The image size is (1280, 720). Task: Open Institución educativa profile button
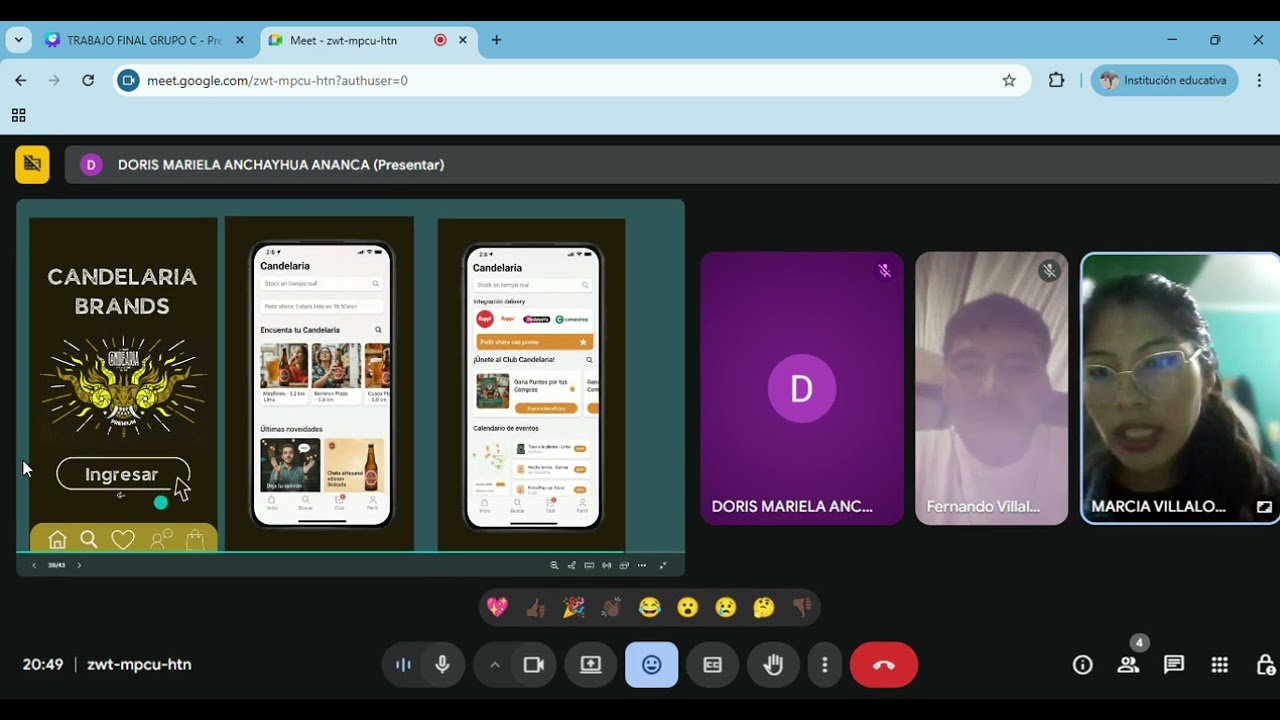pos(1164,80)
